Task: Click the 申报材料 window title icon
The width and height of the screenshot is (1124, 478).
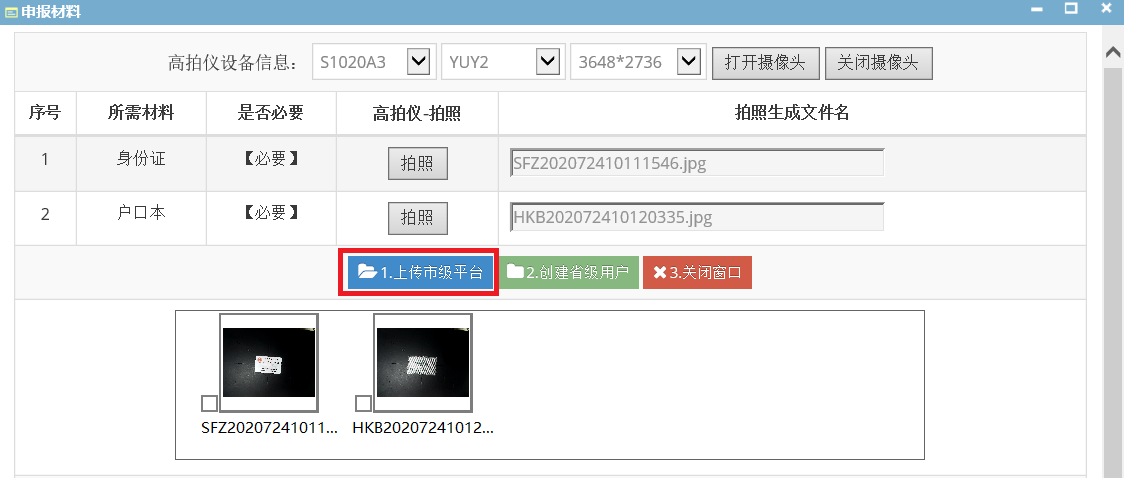Action: [x=11, y=12]
